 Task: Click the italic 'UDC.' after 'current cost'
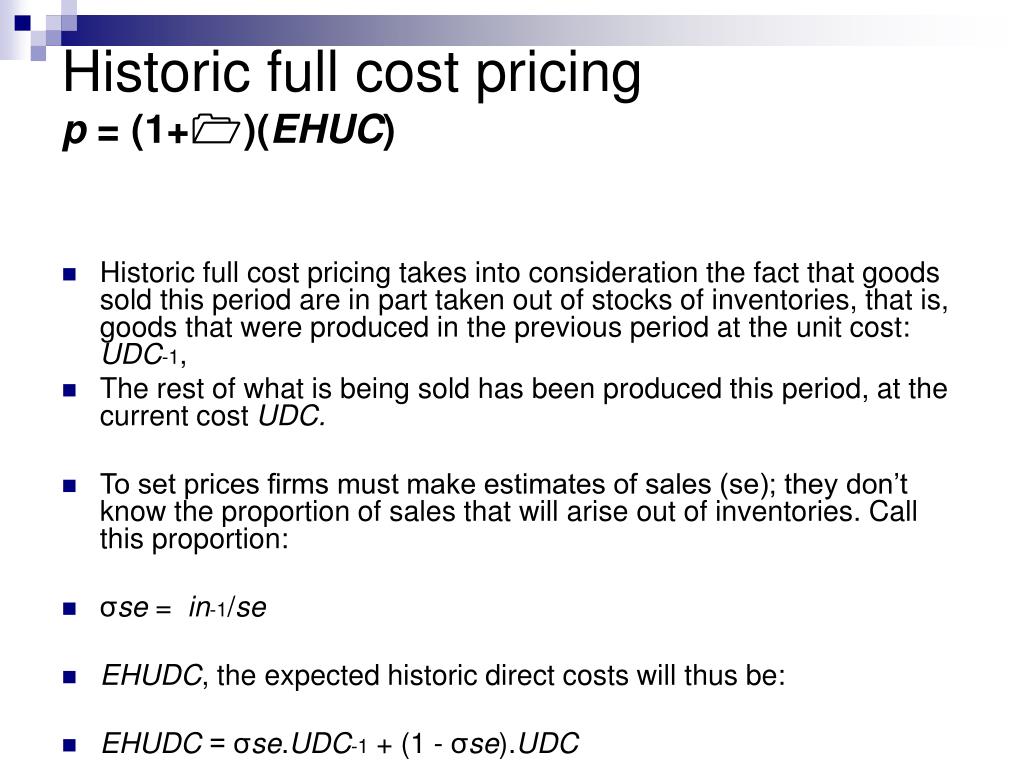291,416
